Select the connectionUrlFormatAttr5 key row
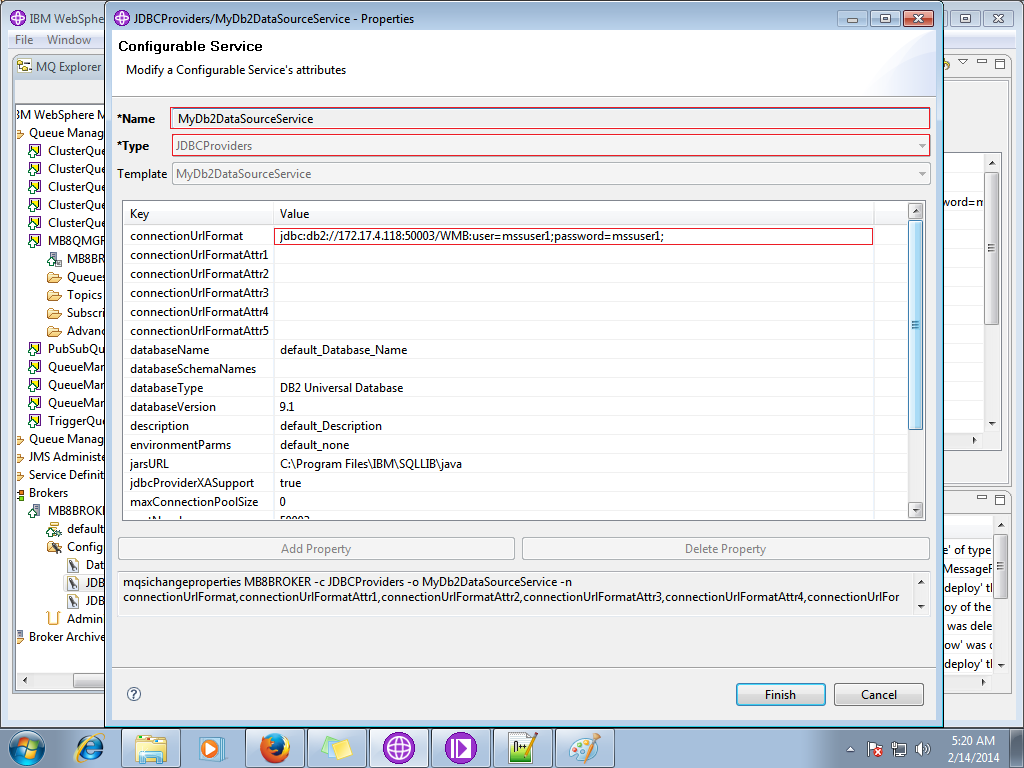1024x768 pixels. 199,330
